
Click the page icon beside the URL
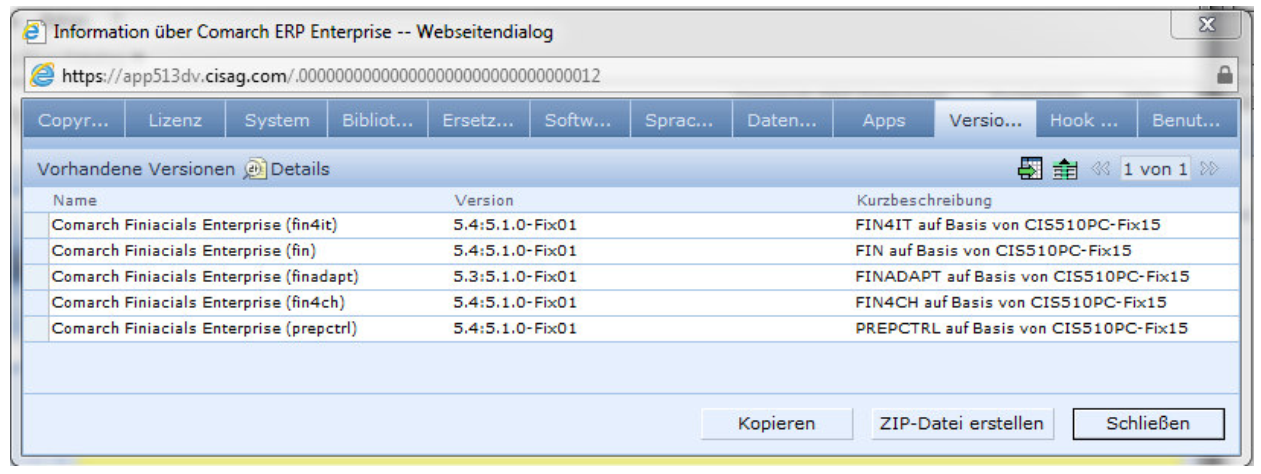(42, 76)
